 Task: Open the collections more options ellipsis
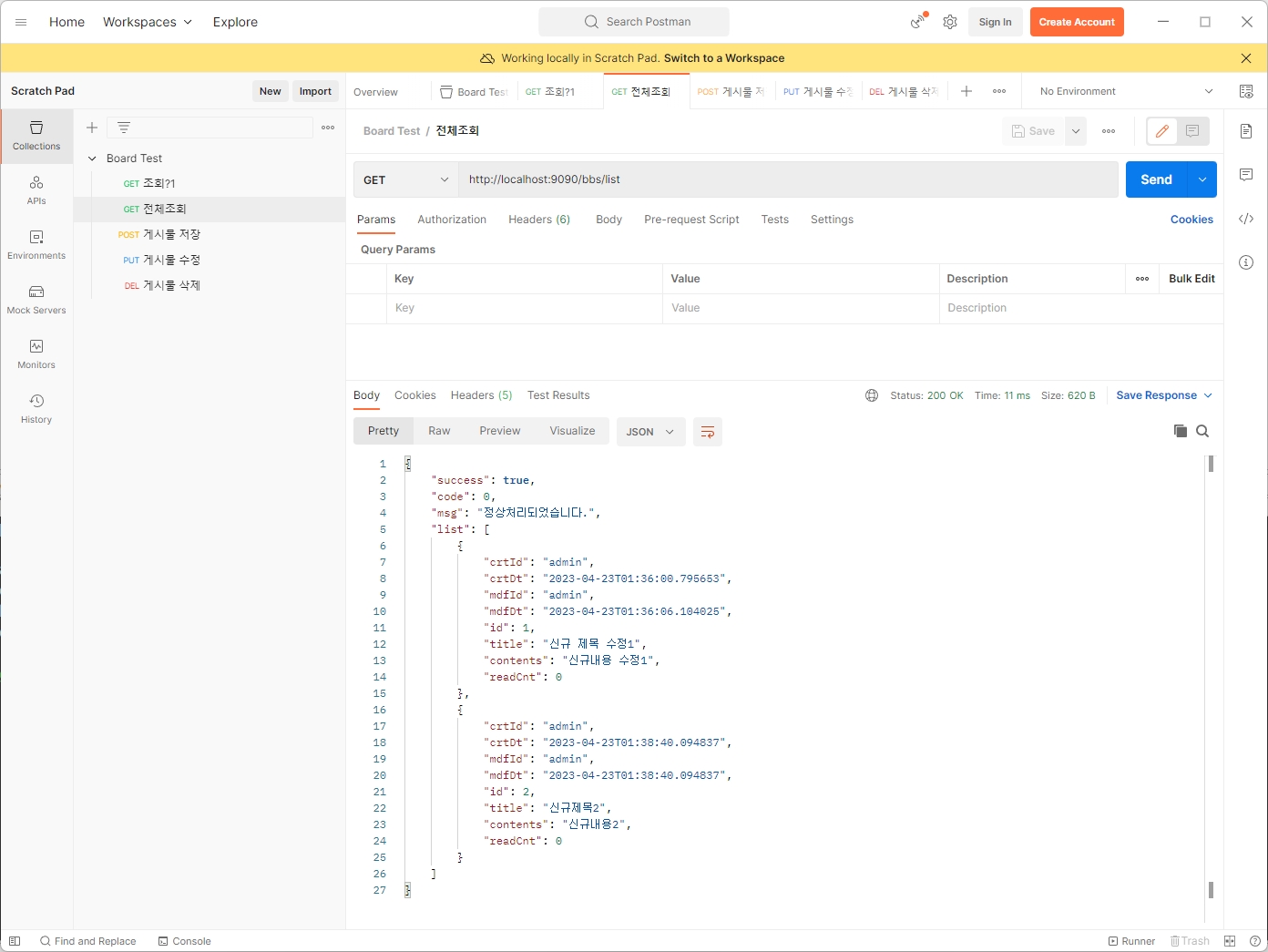point(328,128)
